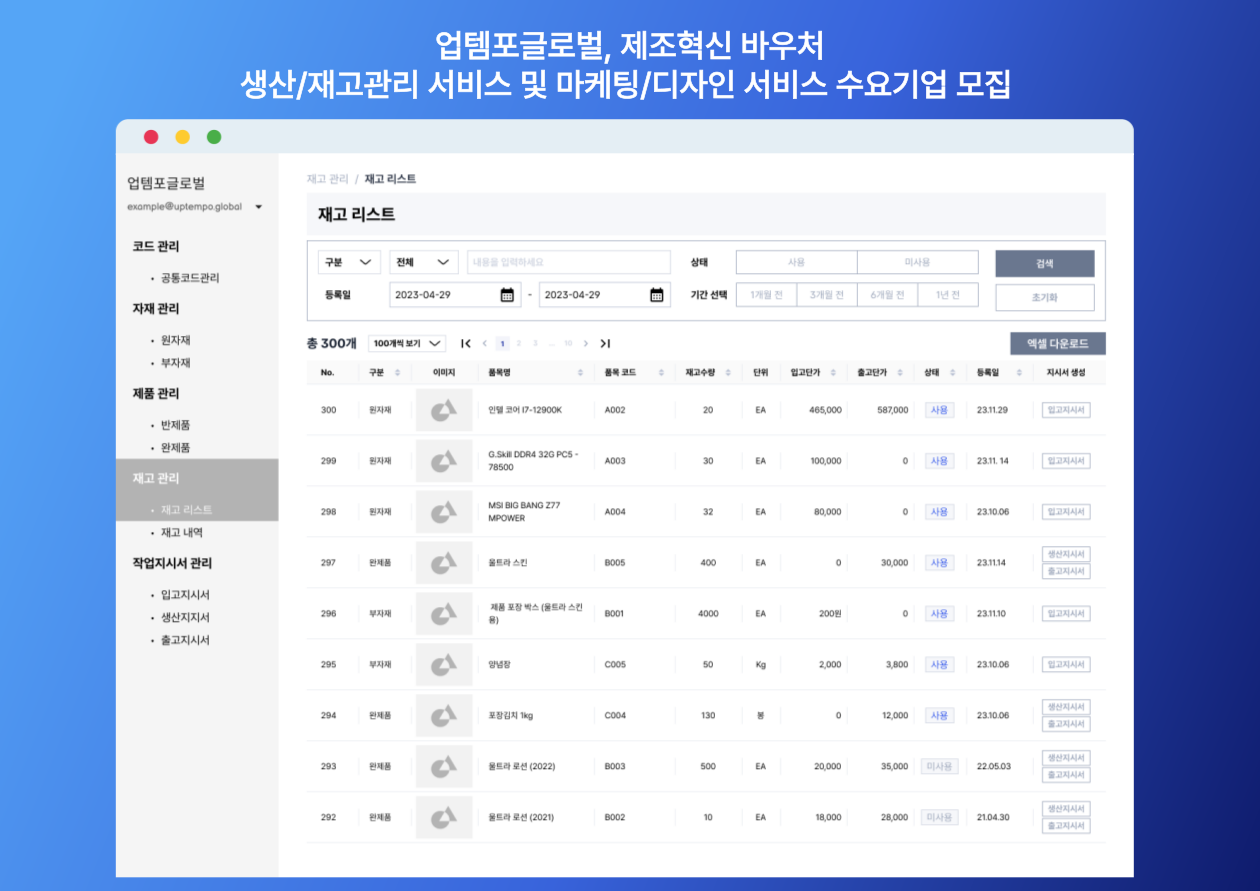Choose 1개월 전 period option
The image size is (1260, 891).
coord(766,295)
